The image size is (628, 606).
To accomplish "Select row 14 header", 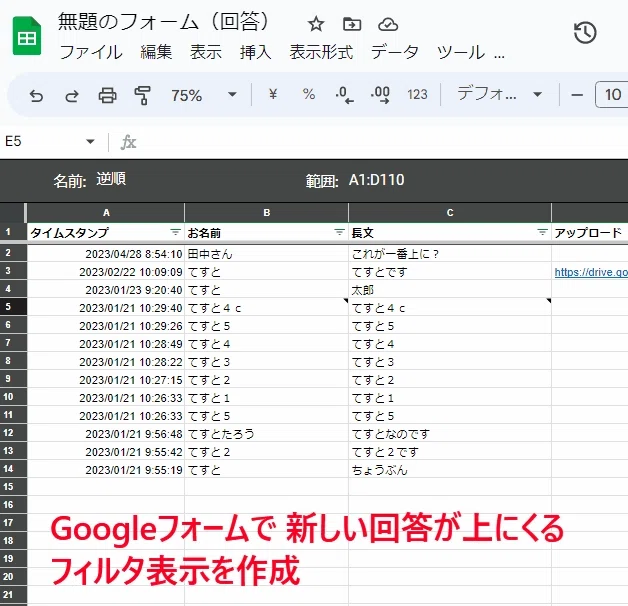I will [x=13, y=469].
